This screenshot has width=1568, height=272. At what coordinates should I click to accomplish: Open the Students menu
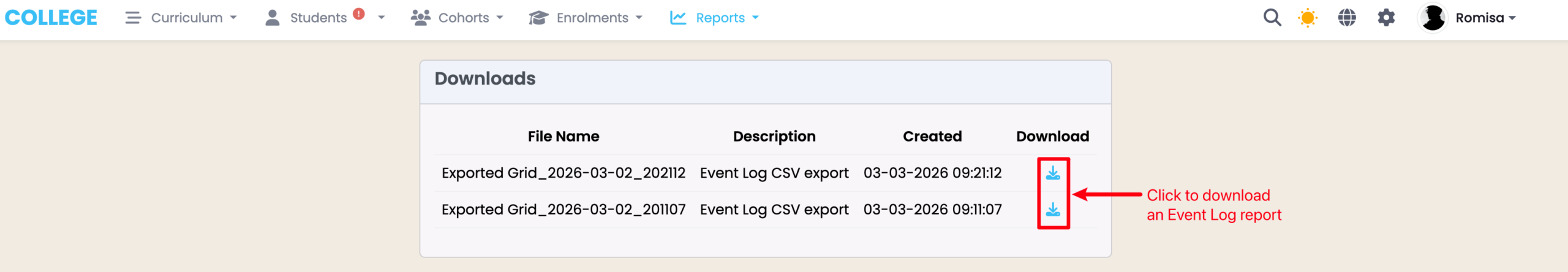click(x=318, y=18)
